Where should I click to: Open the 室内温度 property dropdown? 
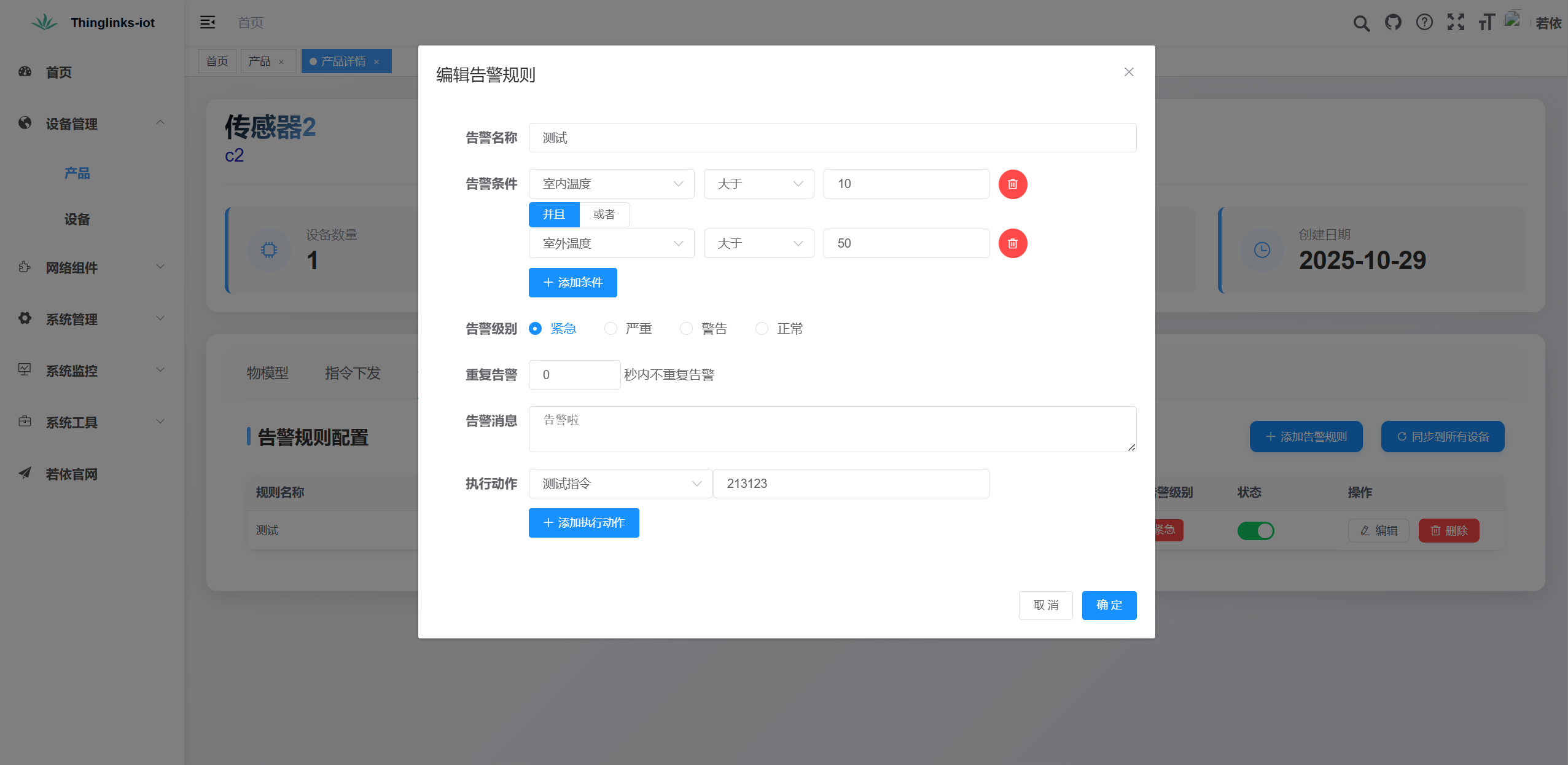pos(610,184)
